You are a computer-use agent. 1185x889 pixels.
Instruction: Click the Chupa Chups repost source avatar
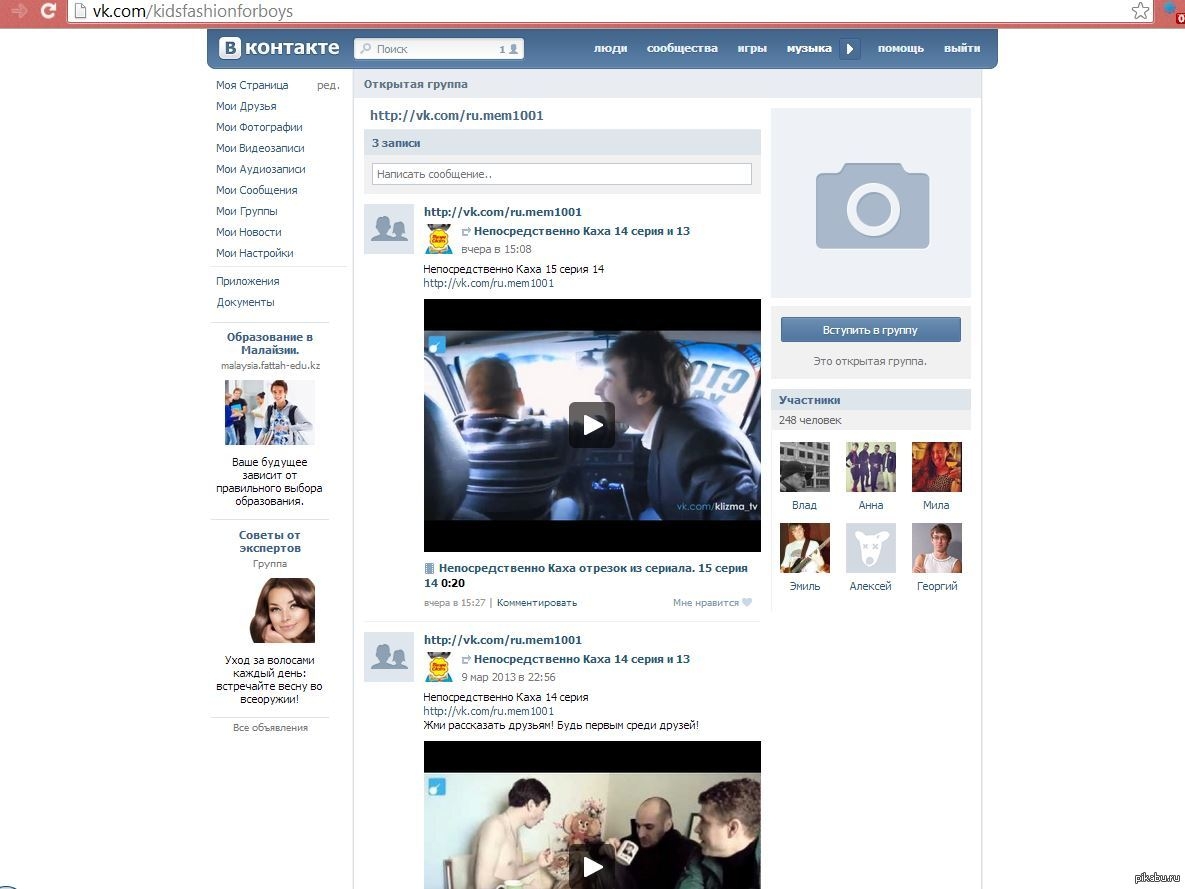coord(439,239)
